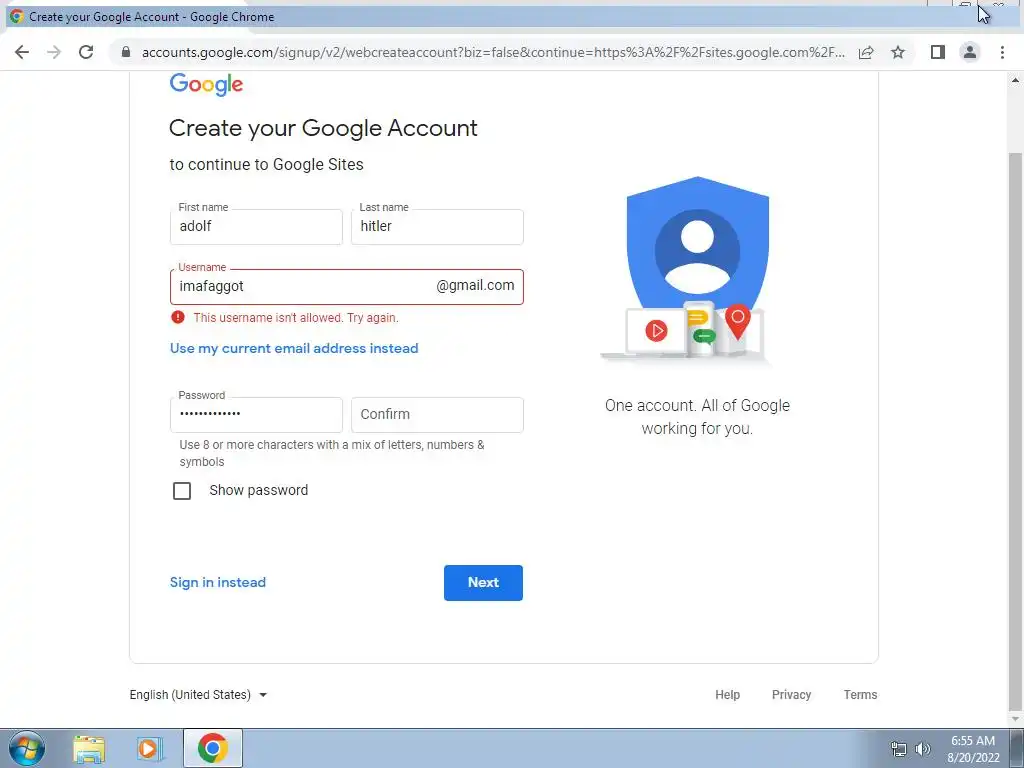Click the address bar URL

point(493,52)
